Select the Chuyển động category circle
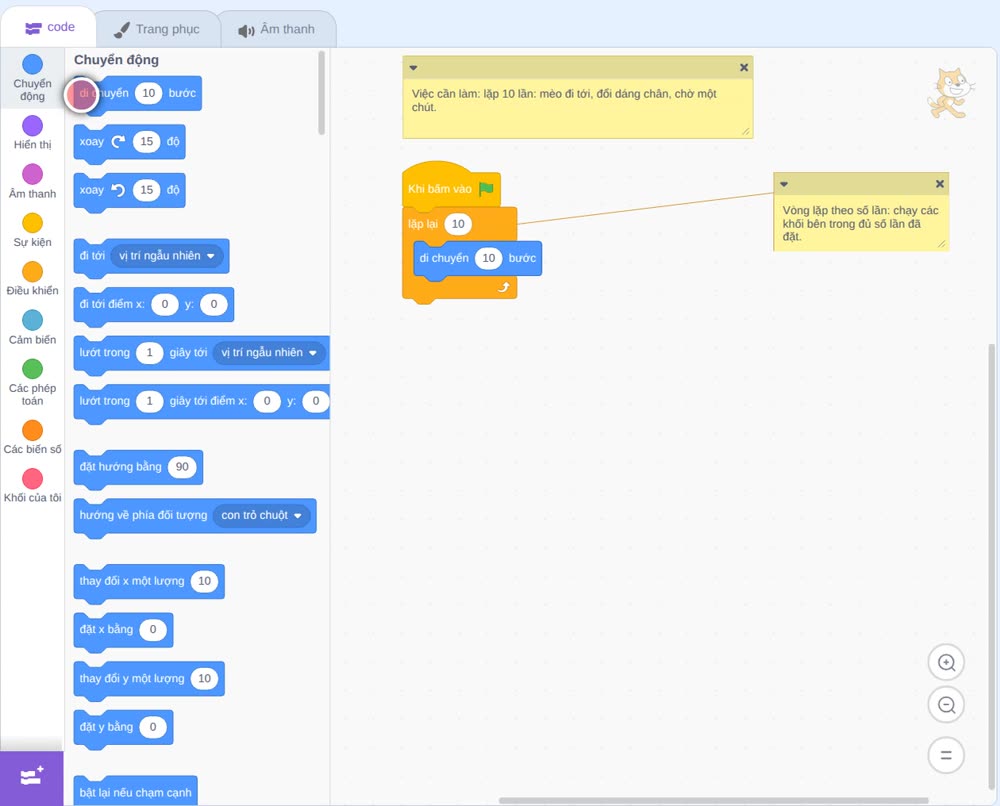The width and height of the screenshot is (1000, 806). point(33,64)
